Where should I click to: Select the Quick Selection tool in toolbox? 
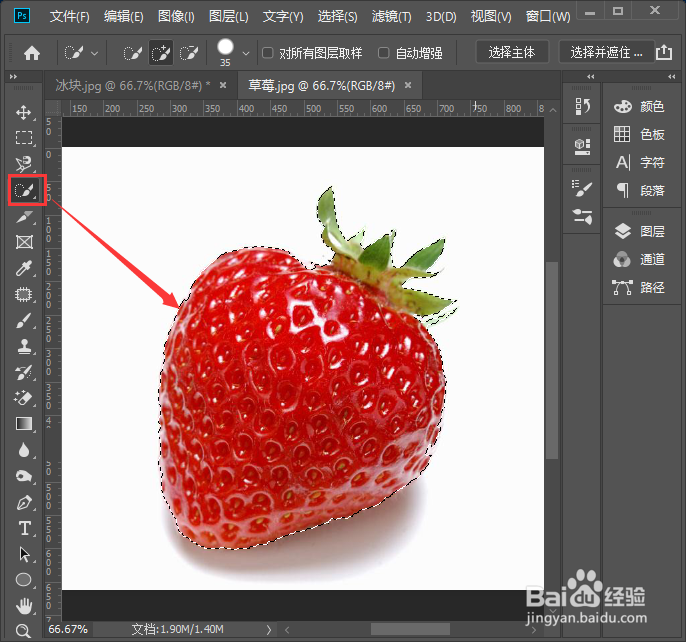[24, 190]
